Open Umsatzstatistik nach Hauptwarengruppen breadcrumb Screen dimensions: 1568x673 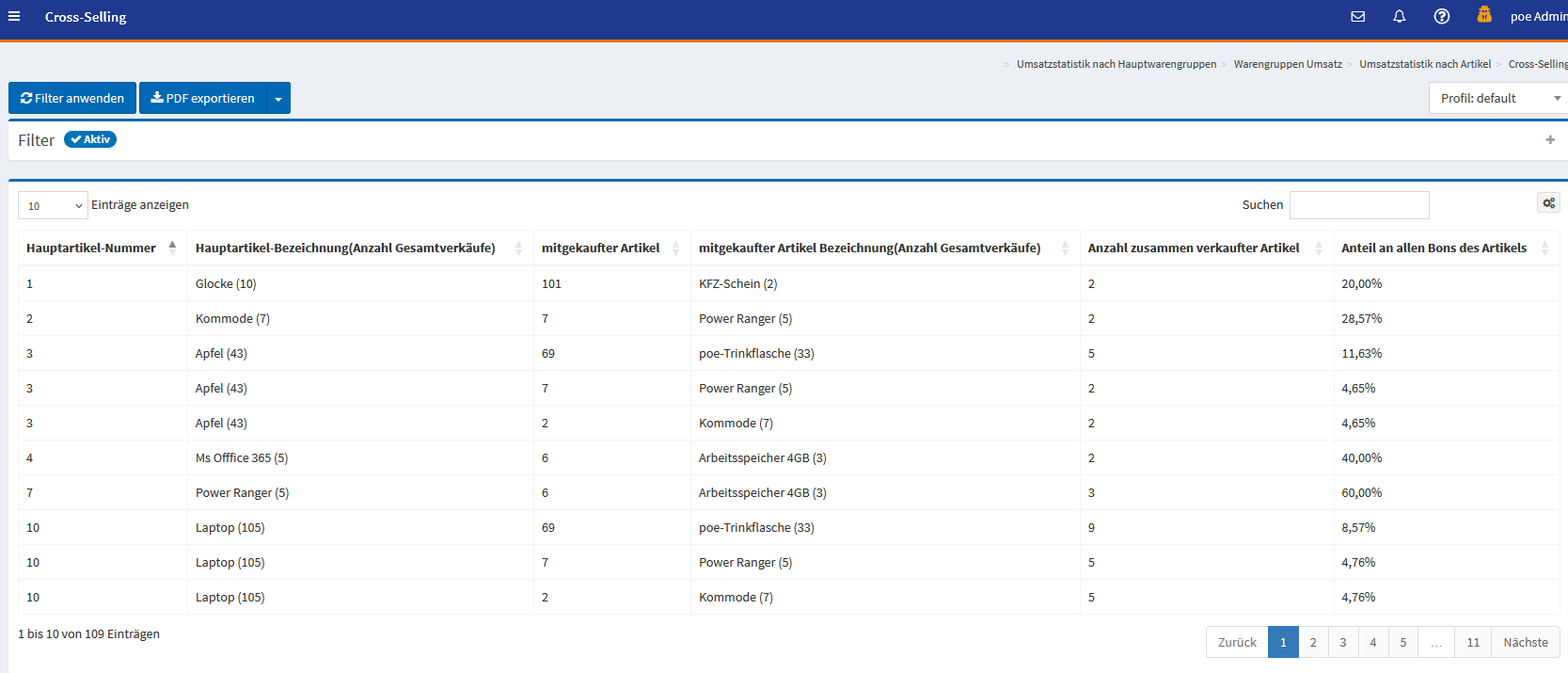point(1116,64)
